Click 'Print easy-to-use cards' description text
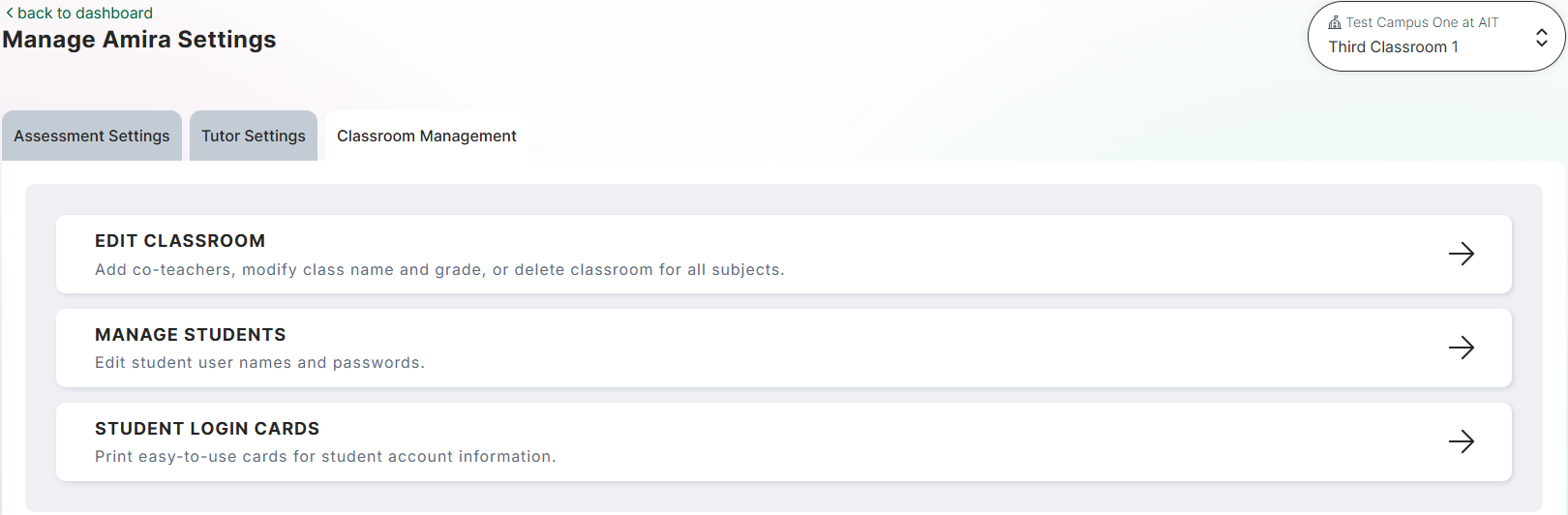 tap(325, 457)
